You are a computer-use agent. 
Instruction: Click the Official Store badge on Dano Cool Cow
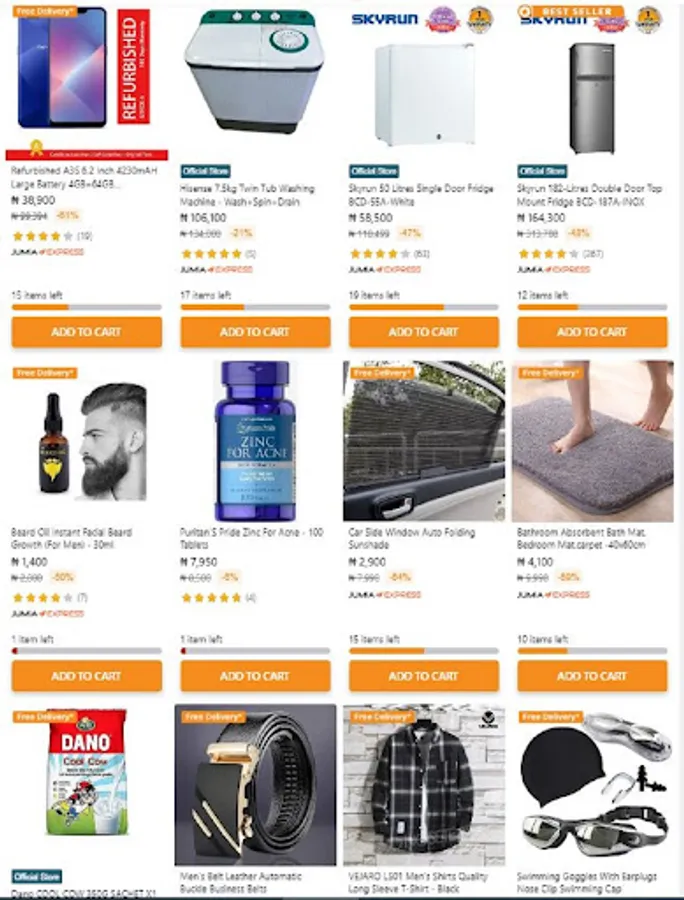point(37,876)
